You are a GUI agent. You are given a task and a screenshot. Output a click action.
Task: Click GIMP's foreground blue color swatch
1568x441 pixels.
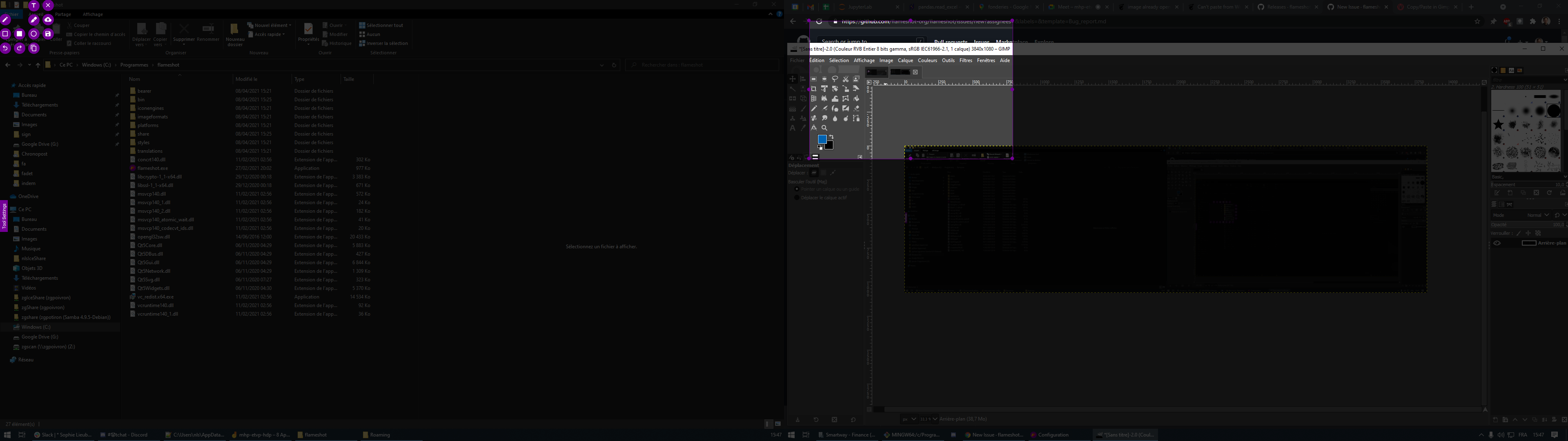(x=822, y=139)
